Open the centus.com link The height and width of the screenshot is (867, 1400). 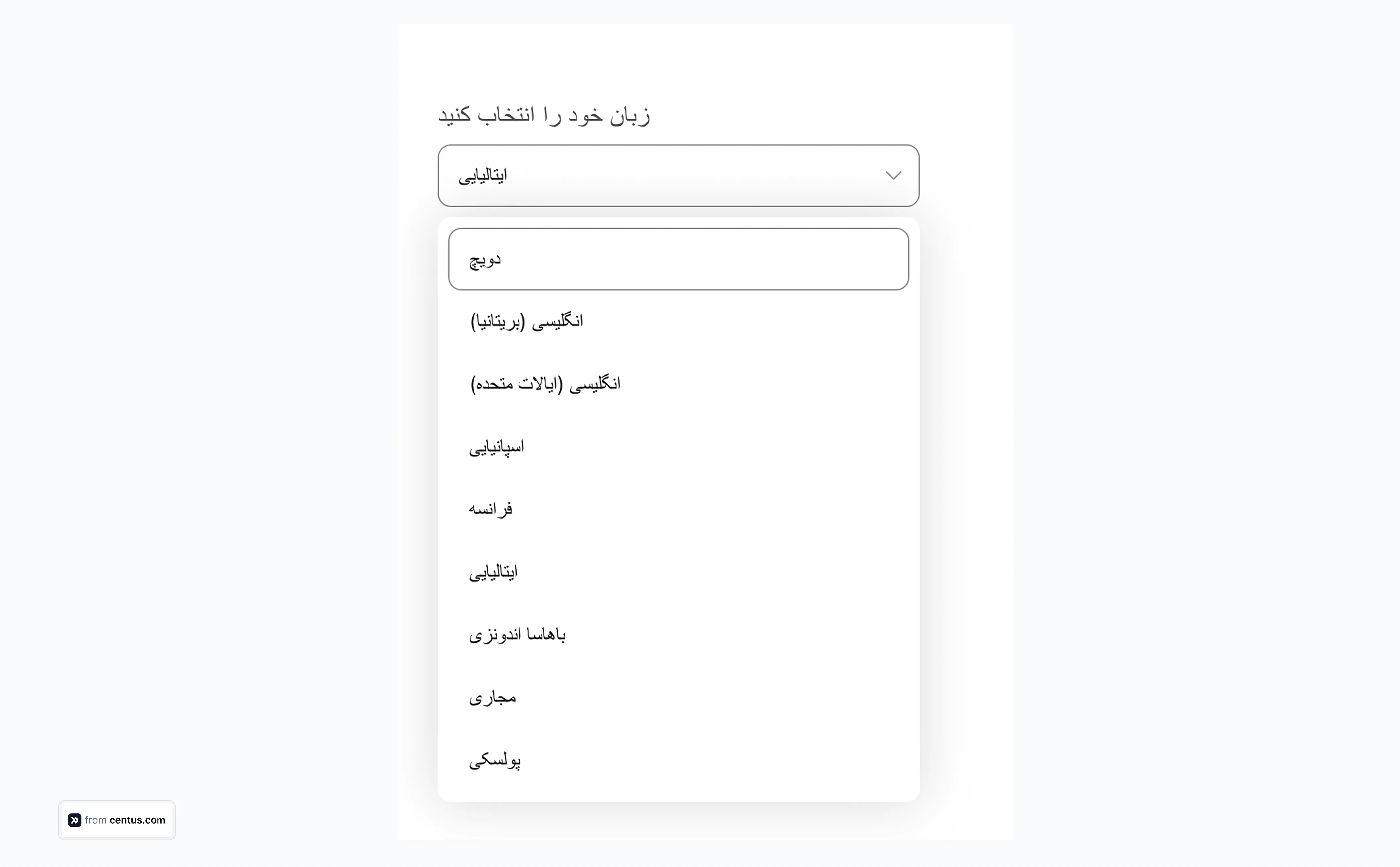(x=137, y=820)
